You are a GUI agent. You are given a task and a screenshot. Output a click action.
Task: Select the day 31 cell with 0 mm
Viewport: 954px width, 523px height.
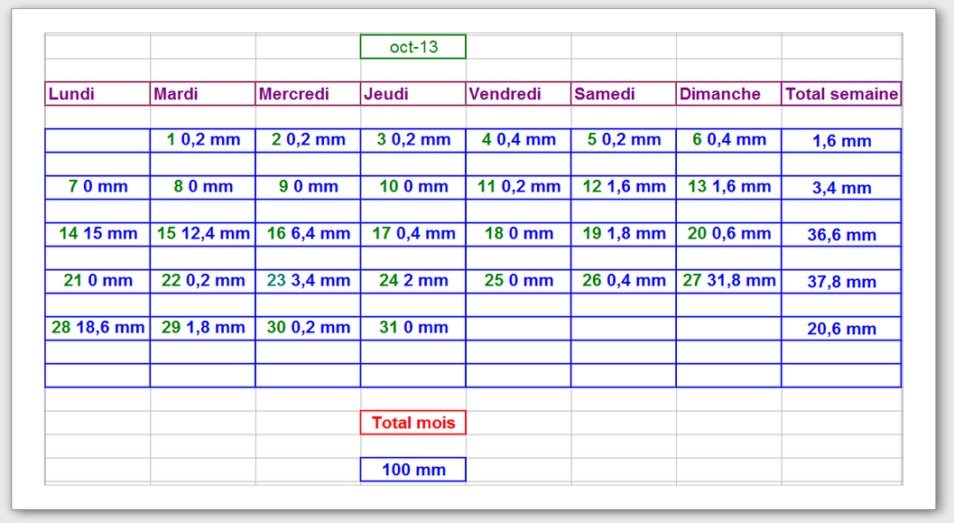coord(413,328)
